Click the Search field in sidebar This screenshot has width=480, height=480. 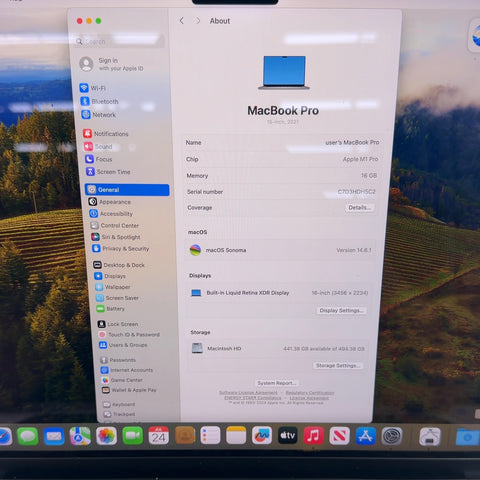coord(119,41)
